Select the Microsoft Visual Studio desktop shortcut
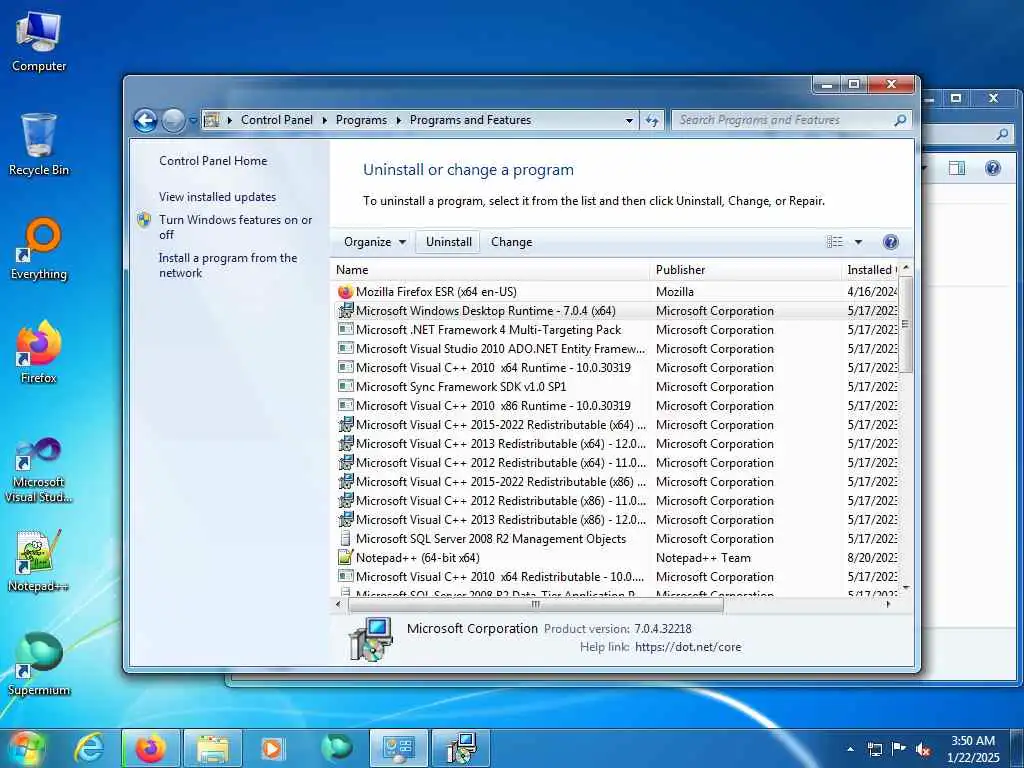 pos(39,470)
